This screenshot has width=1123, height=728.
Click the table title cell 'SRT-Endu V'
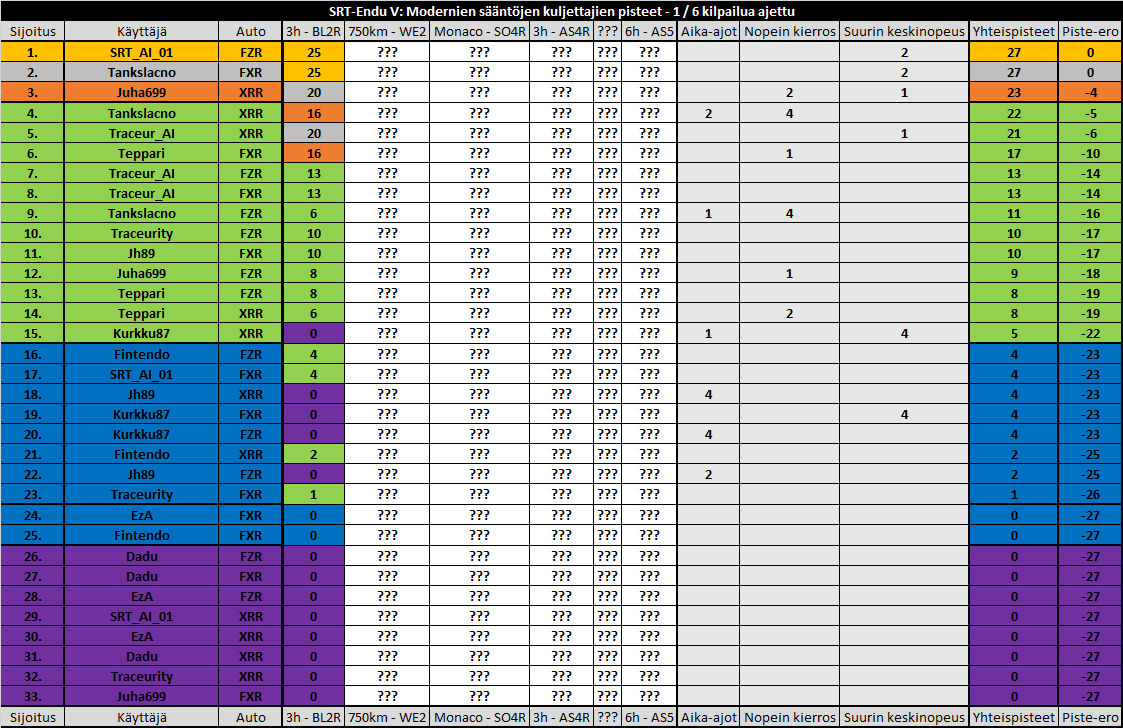click(561, 11)
